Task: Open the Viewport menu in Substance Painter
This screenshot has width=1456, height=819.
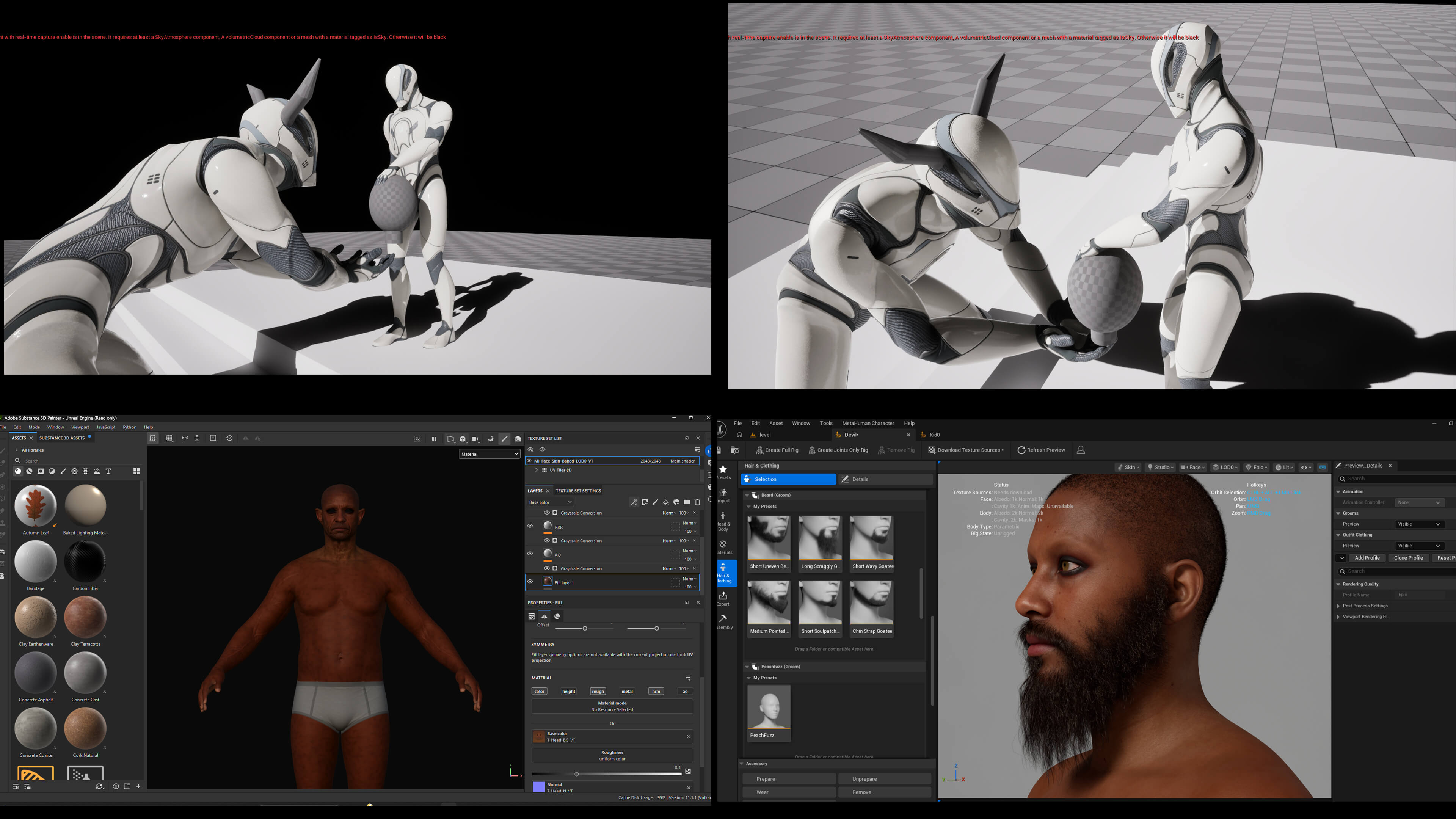Action: pos(80,427)
